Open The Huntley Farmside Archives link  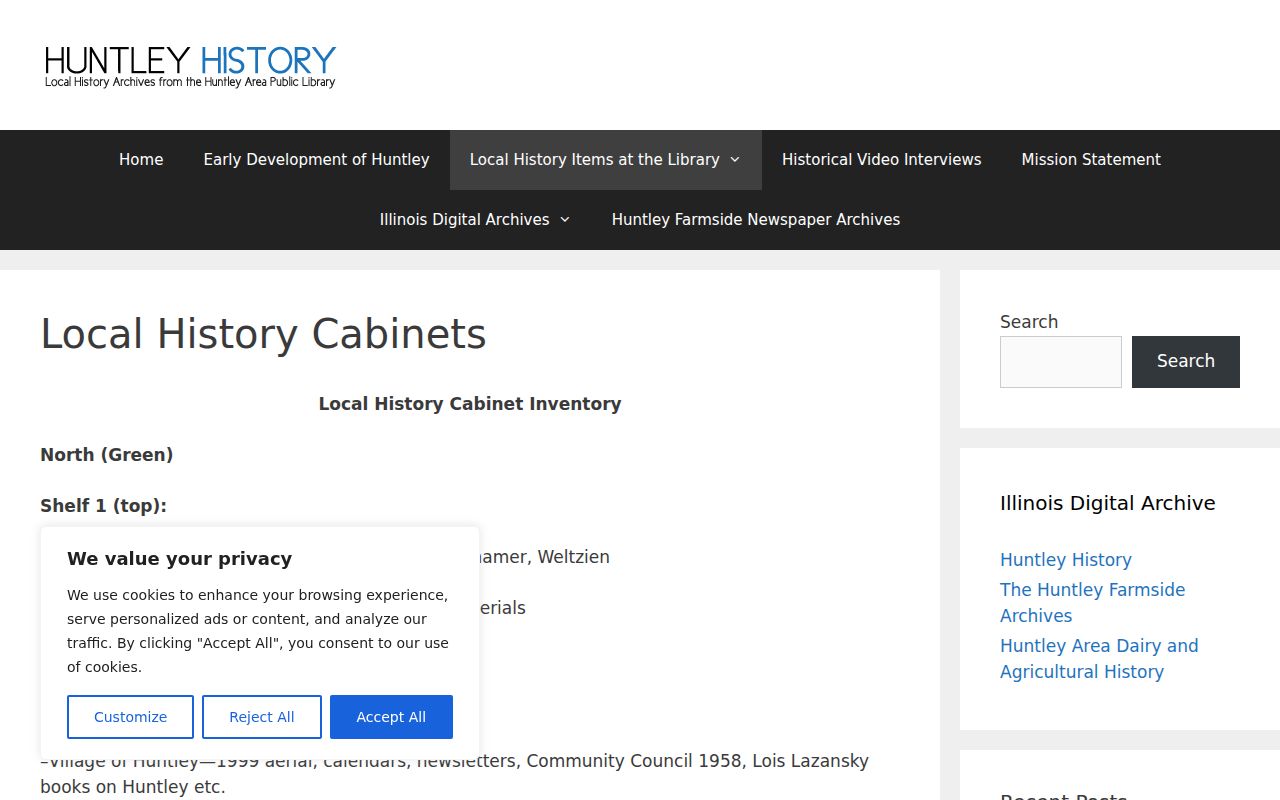click(x=1092, y=603)
